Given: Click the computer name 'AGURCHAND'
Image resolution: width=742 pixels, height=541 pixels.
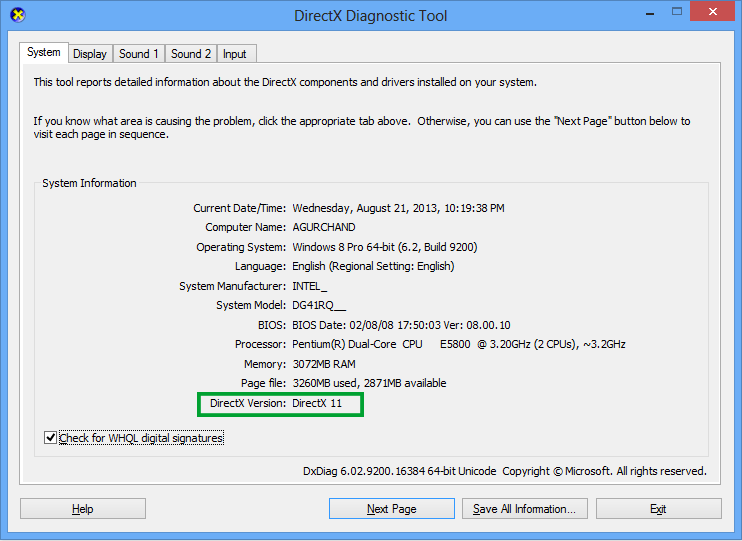Looking at the screenshot, I should pos(324,227).
